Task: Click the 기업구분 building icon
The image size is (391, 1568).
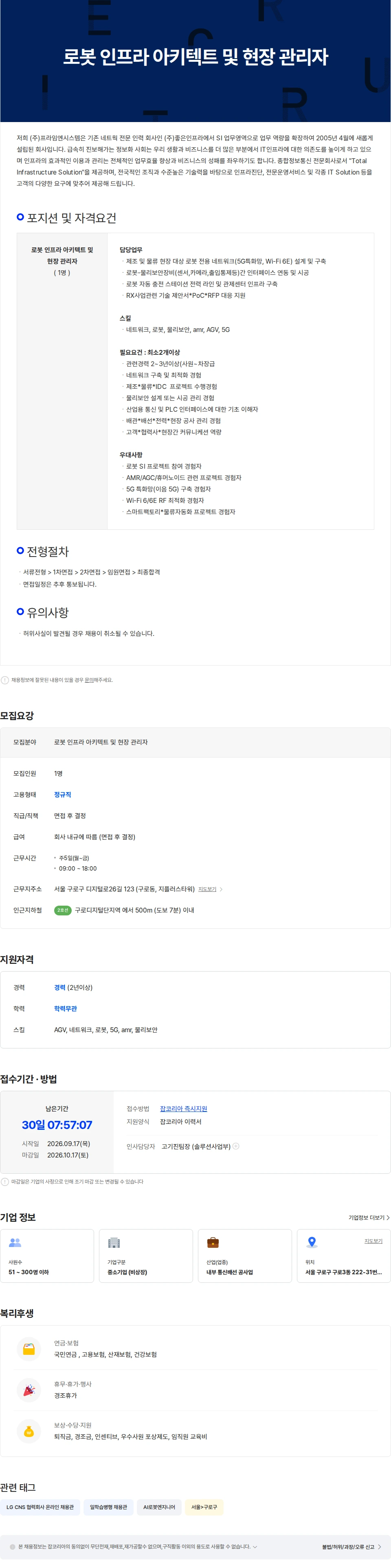Action: (x=114, y=1243)
